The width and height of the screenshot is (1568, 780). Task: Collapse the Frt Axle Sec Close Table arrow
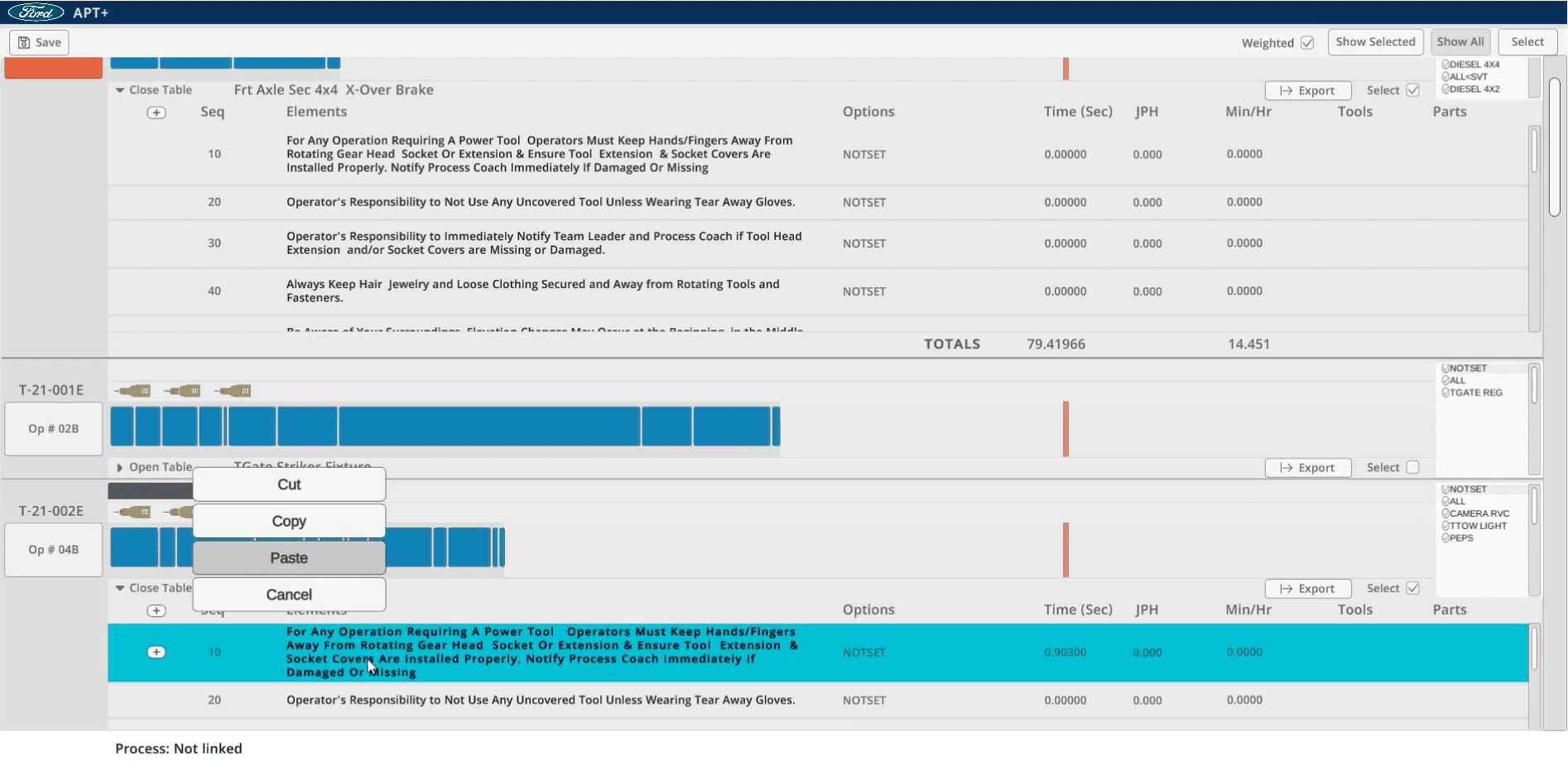(x=120, y=90)
